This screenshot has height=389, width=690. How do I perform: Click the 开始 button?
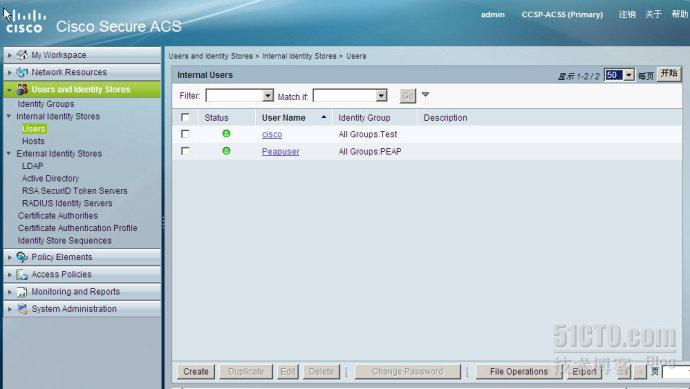669,73
